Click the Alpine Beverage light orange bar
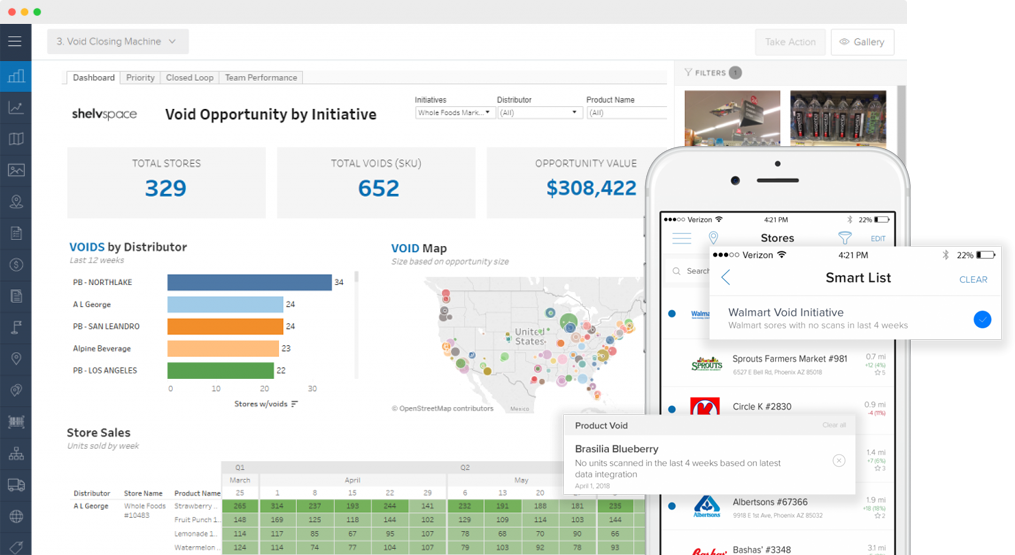The width and height of the screenshot is (1015, 555). [x=223, y=348]
